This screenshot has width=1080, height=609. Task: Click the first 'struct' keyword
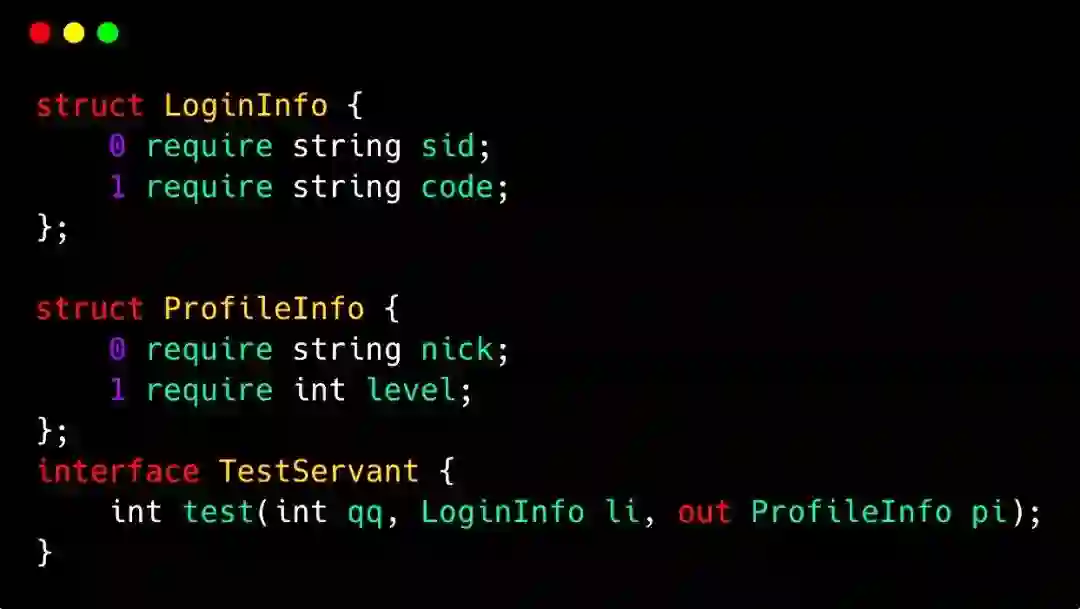[x=90, y=105]
